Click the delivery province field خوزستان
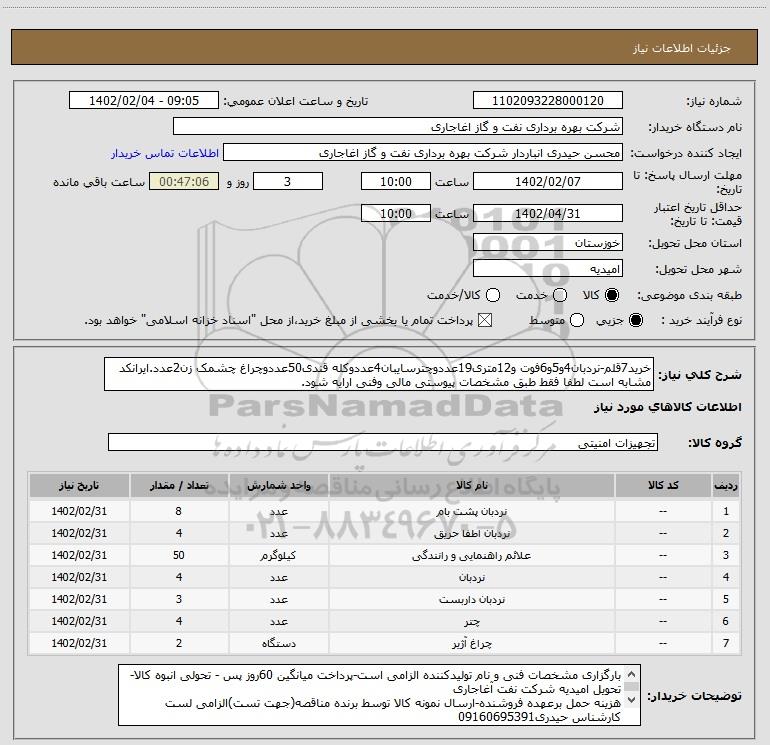This screenshot has height=745, width=770. click(x=548, y=242)
